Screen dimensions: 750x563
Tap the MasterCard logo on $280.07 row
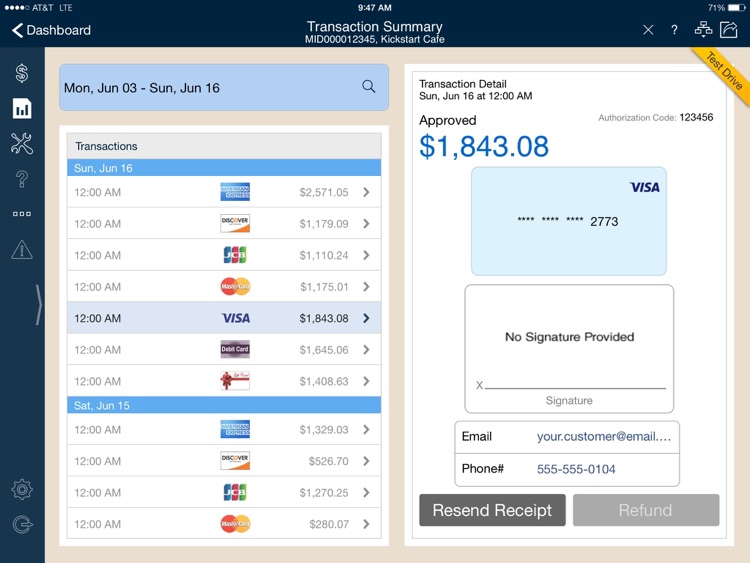[x=235, y=524]
